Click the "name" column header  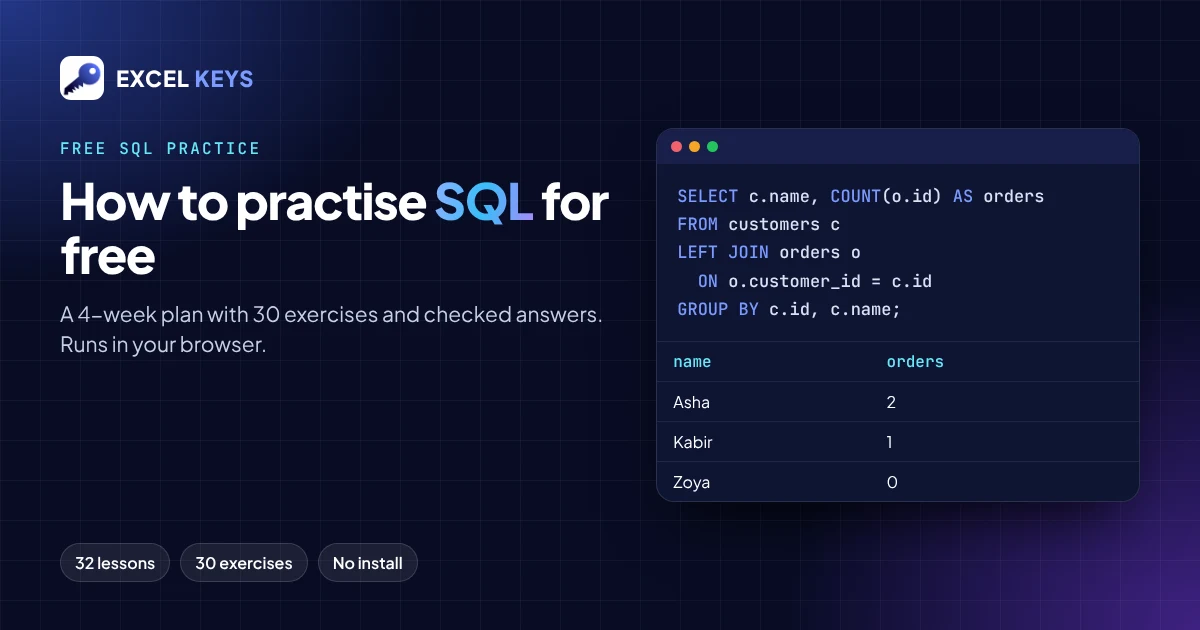[x=692, y=362]
